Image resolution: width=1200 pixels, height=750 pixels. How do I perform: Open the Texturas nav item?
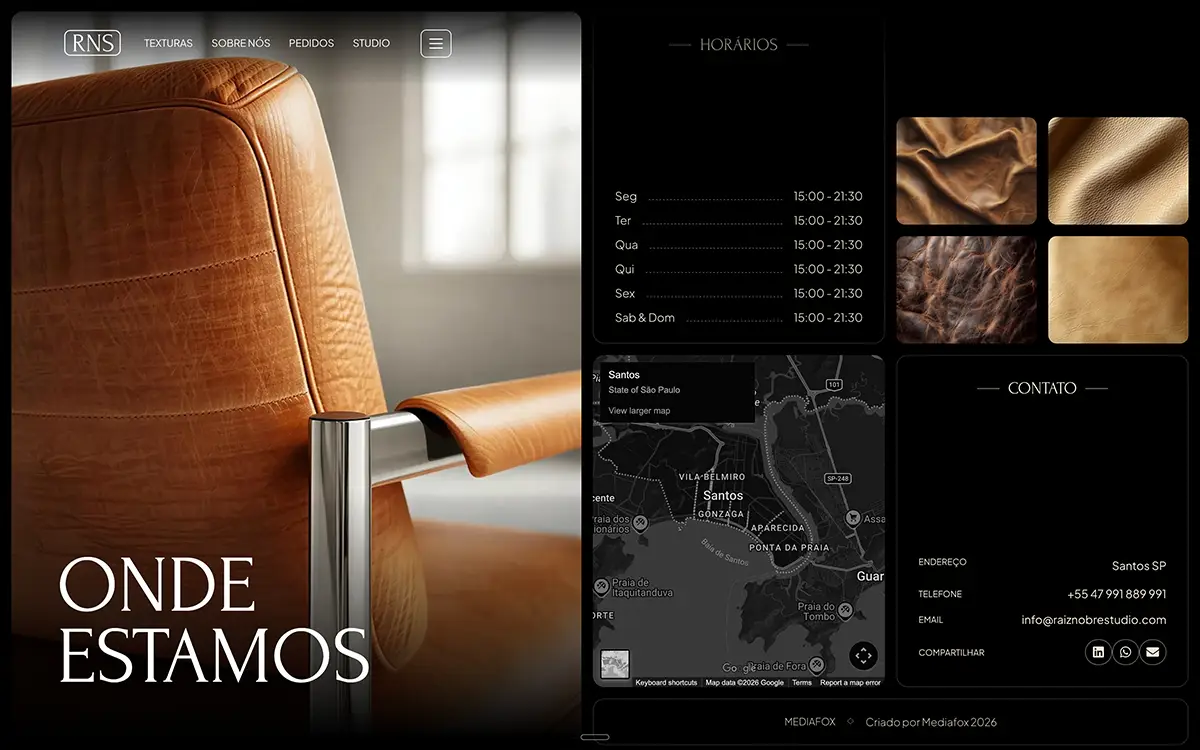168,44
